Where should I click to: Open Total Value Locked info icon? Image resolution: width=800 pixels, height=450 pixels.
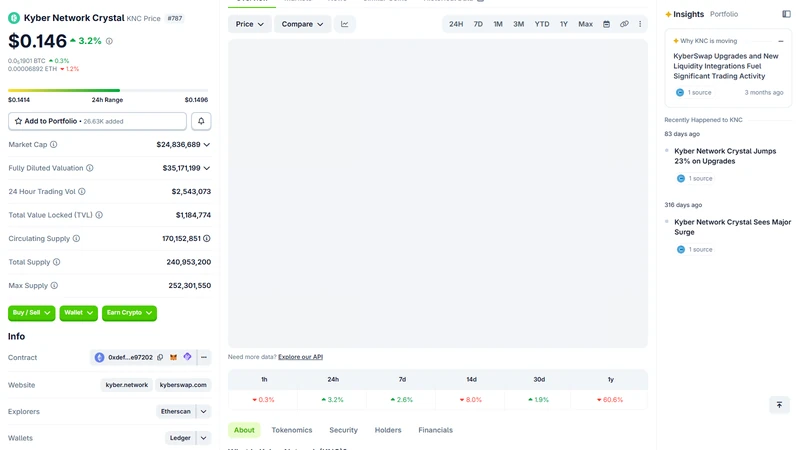(x=99, y=215)
